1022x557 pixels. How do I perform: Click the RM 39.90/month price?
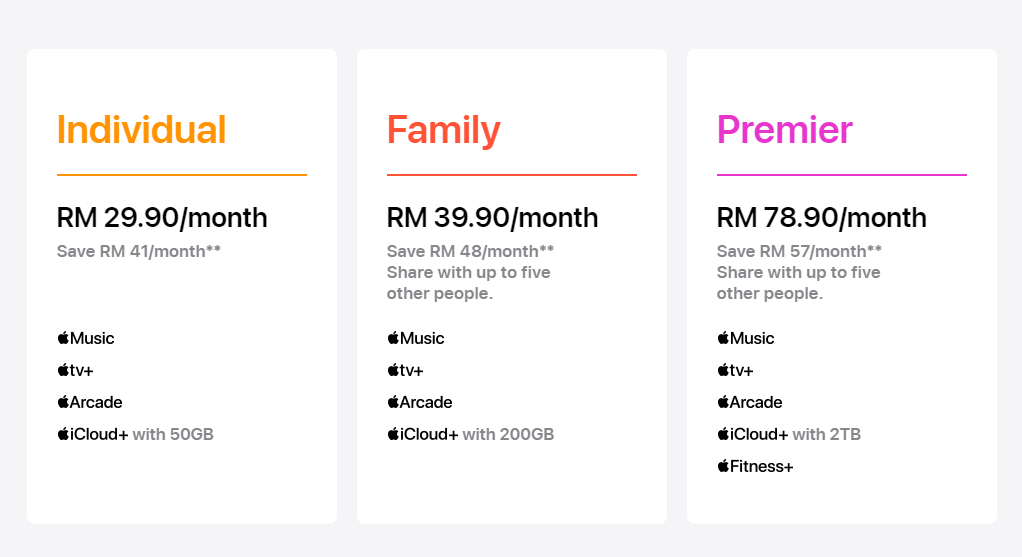tap(492, 218)
